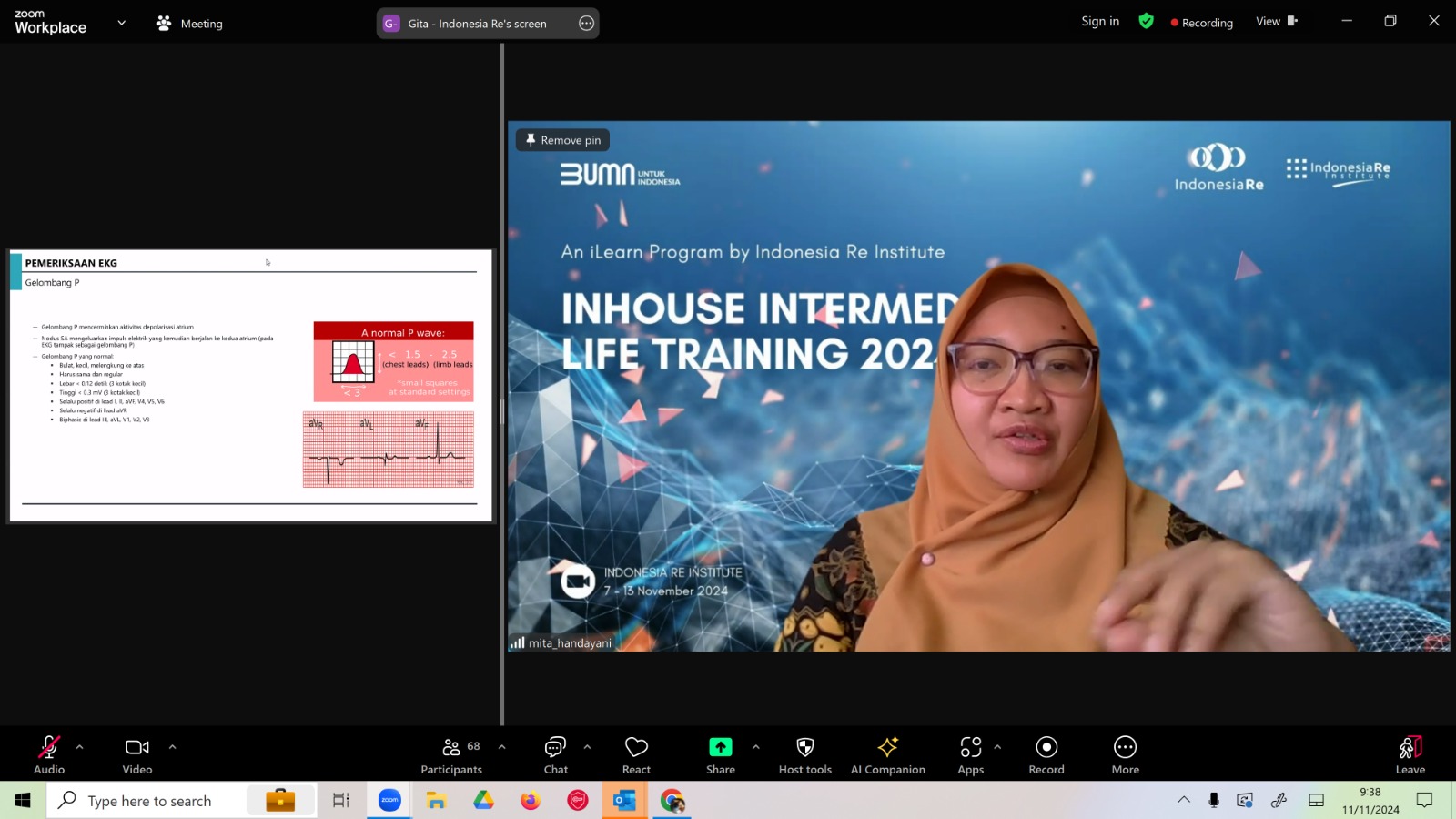Expand audio options caret

click(80, 747)
